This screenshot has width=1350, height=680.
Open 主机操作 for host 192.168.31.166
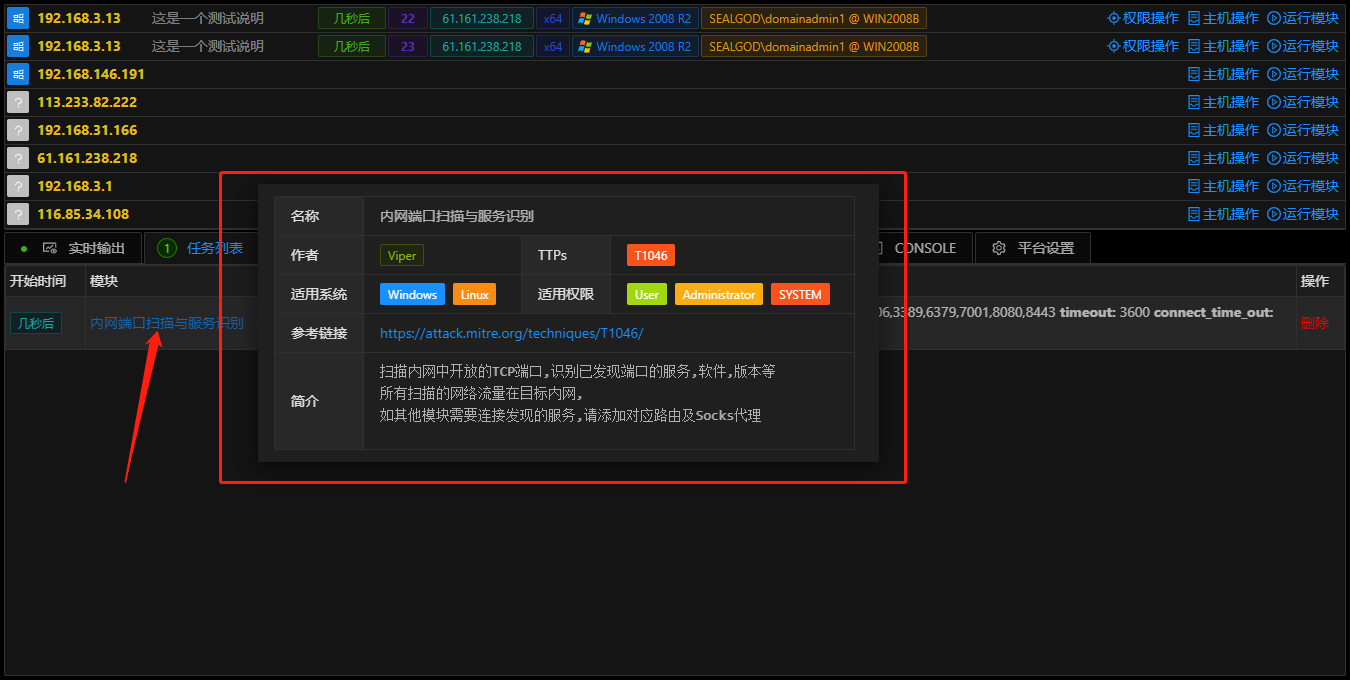(1223, 130)
